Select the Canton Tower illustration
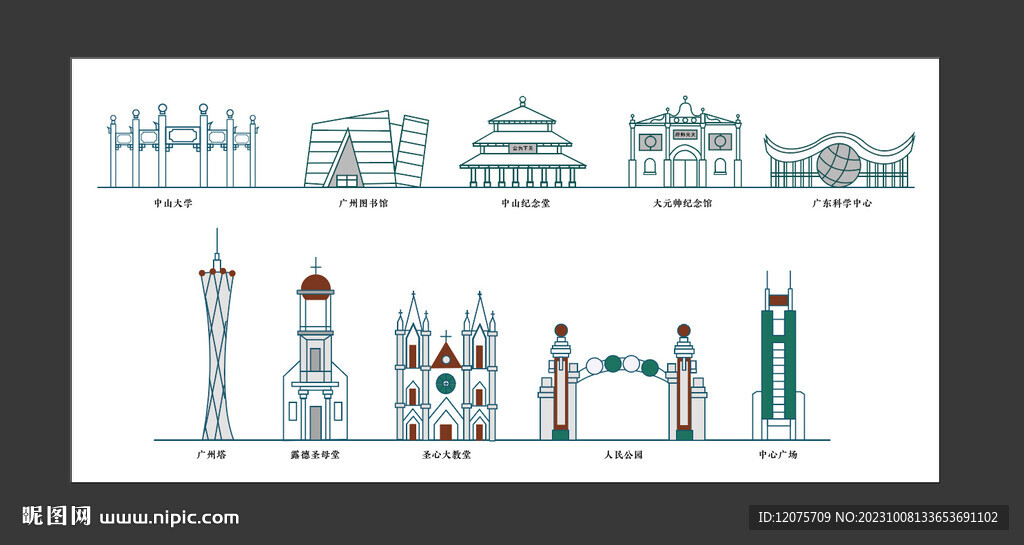 coord(217,340)
